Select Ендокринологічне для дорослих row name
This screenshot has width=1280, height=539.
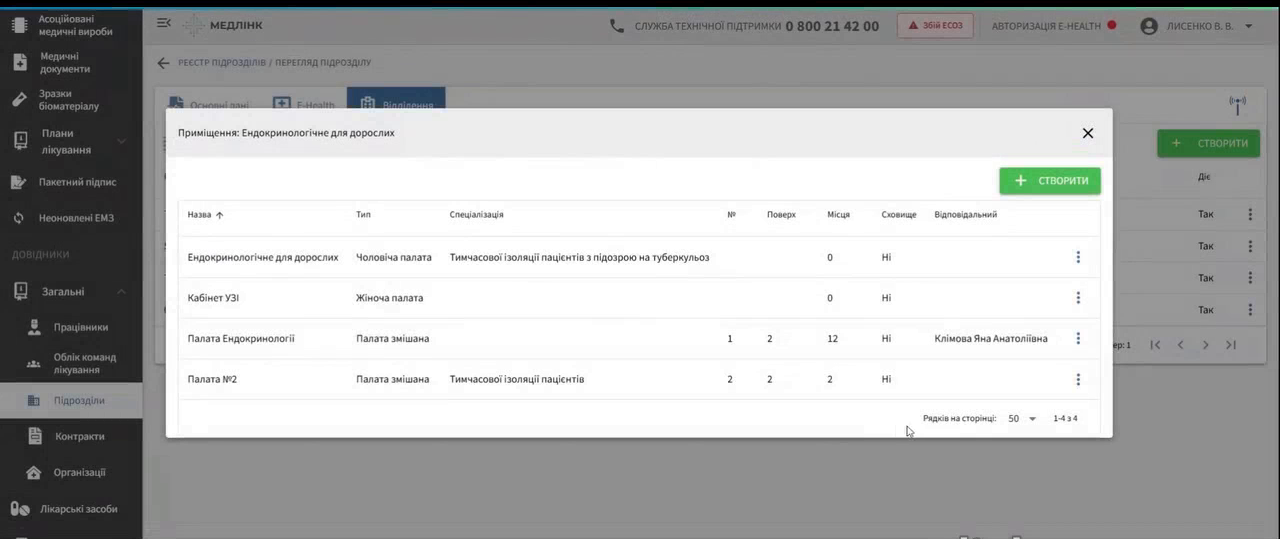point(263,257)
